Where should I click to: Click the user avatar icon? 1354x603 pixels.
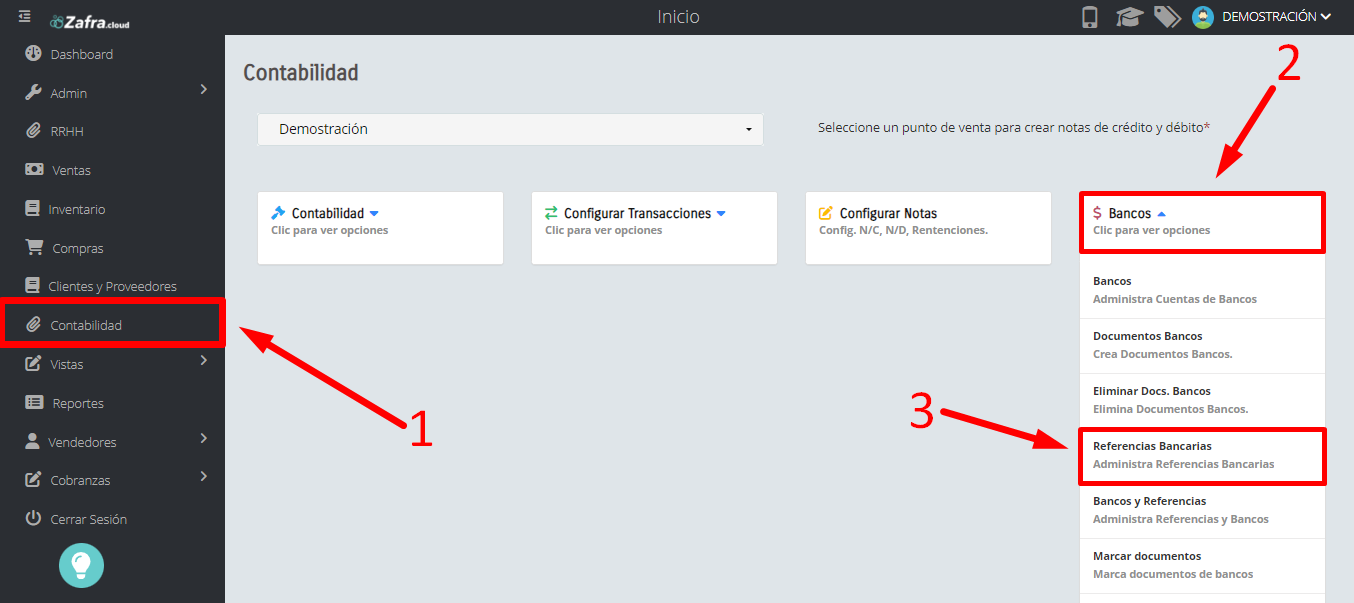click(1203, 17)
